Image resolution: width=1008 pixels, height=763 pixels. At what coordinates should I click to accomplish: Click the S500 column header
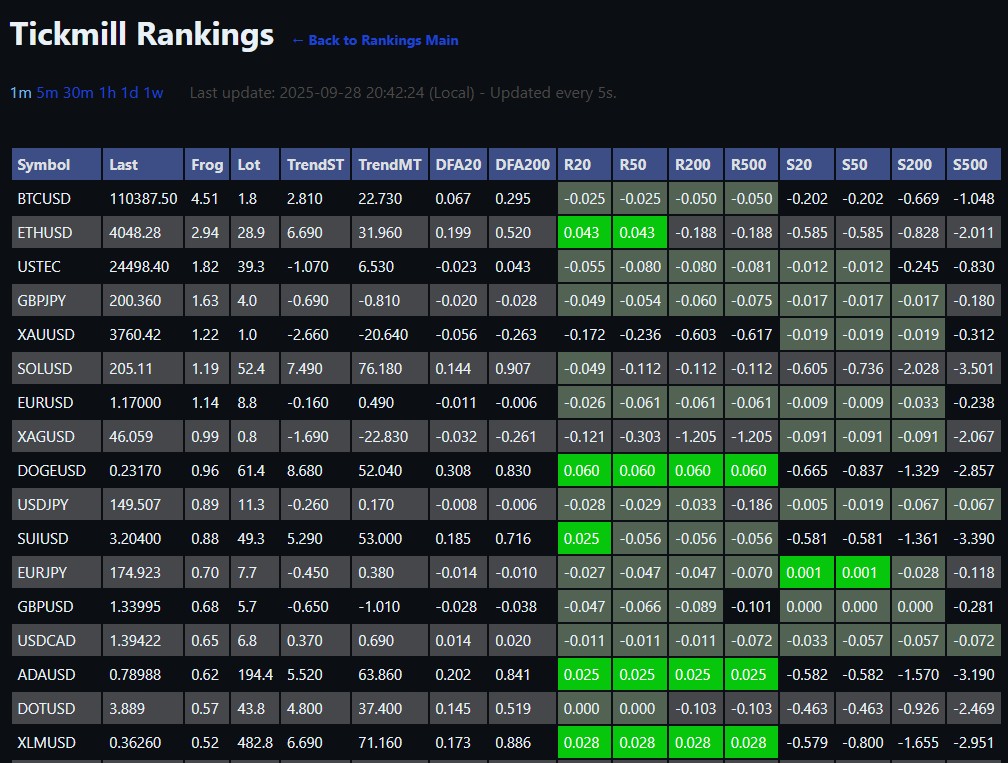[x=970, y=164]
